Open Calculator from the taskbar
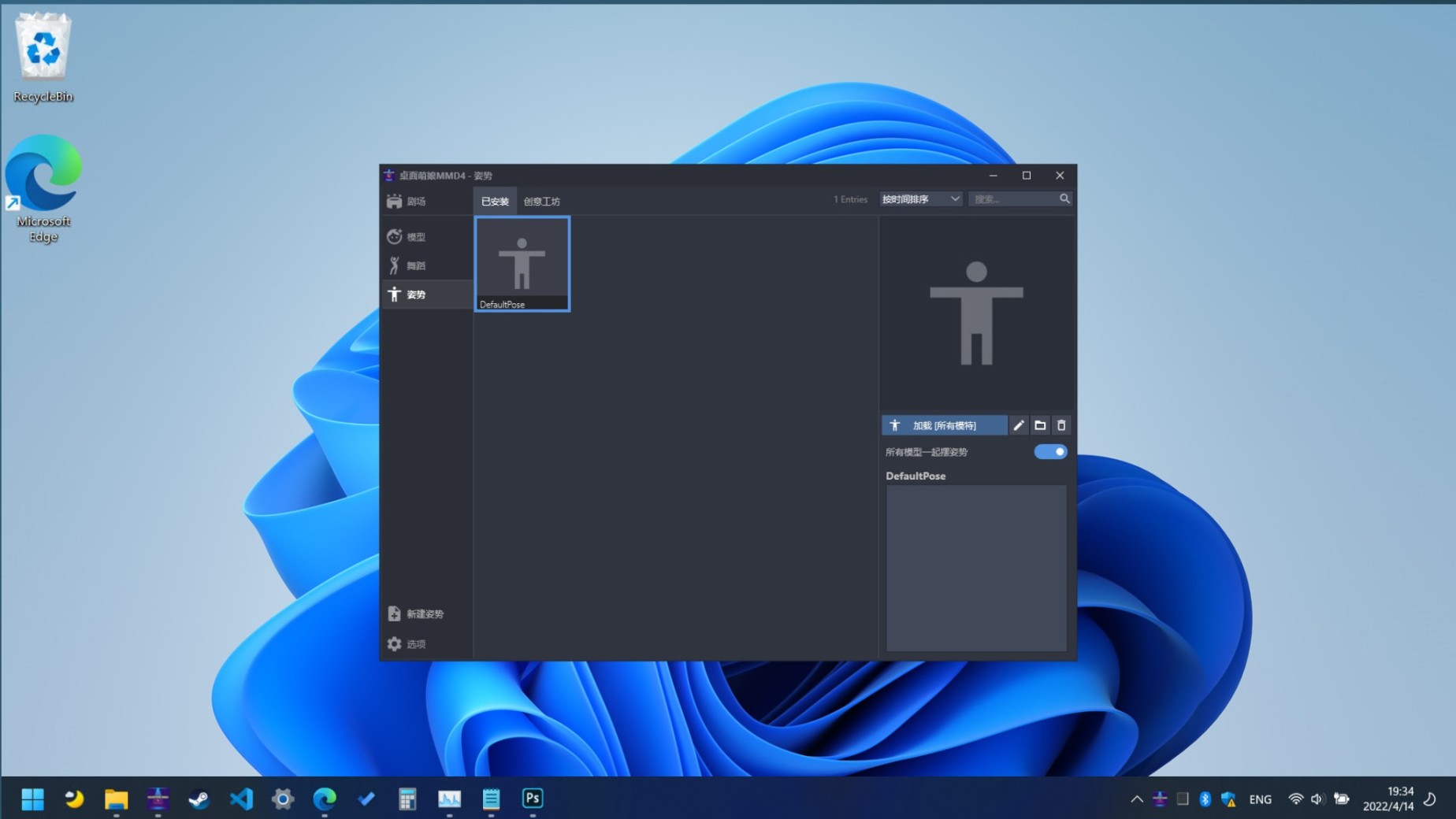This screenshot has height=819, width=1456. 407,799
